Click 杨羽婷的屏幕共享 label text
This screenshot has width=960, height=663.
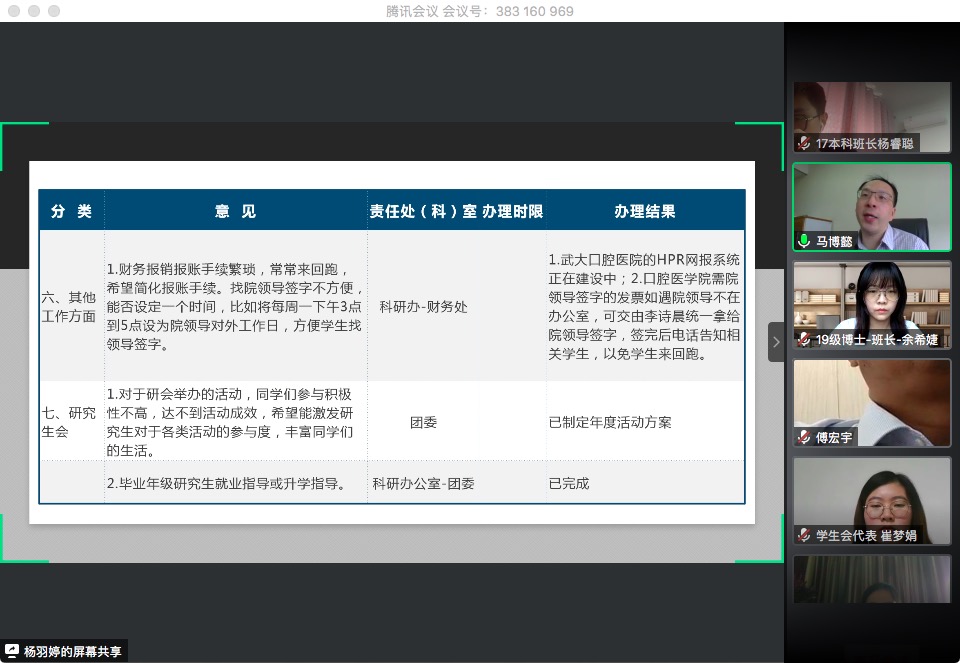click(72, 651)
